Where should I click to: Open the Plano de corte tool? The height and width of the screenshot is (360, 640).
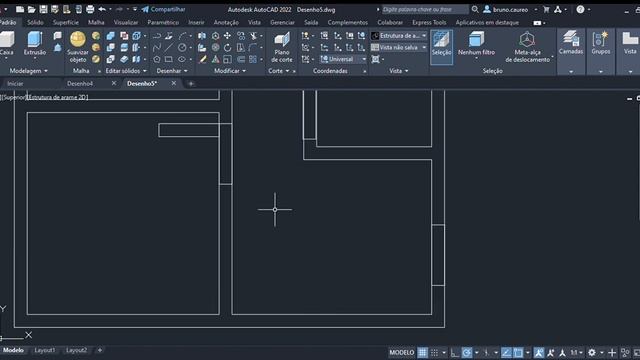[x=282, y=47]
